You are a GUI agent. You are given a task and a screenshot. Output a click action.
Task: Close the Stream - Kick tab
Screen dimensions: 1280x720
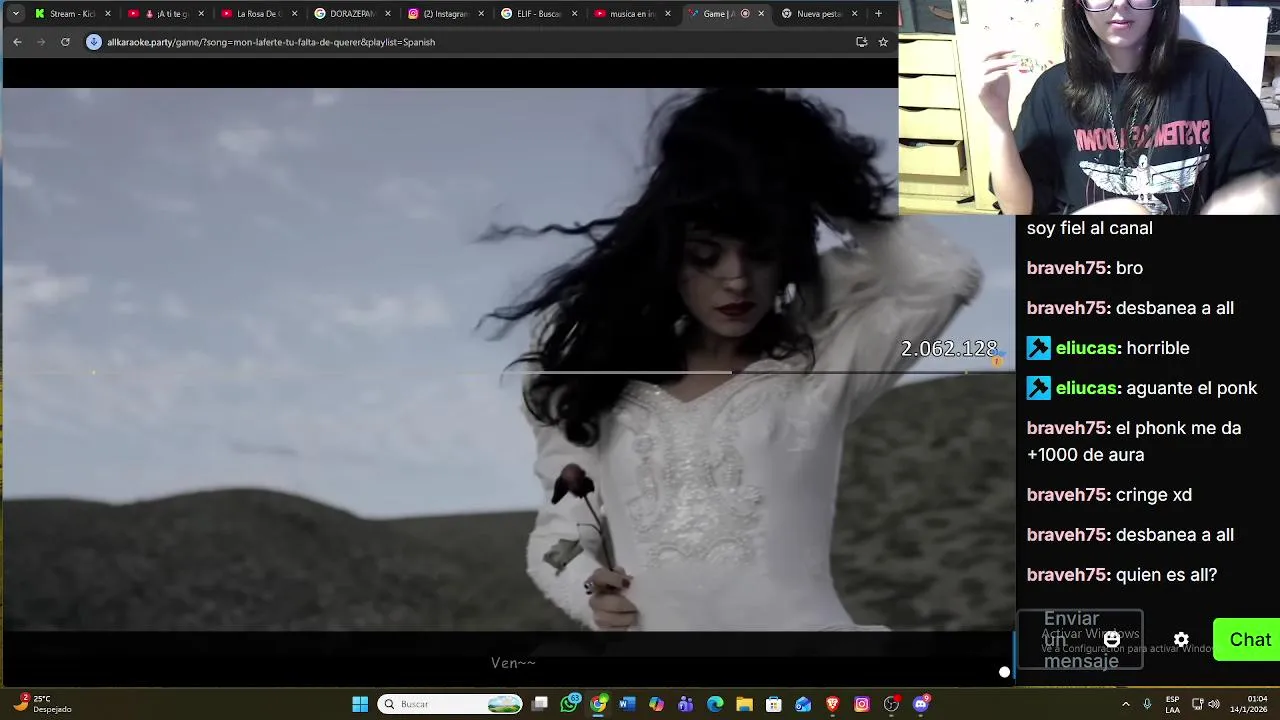(x=108, y=14)
